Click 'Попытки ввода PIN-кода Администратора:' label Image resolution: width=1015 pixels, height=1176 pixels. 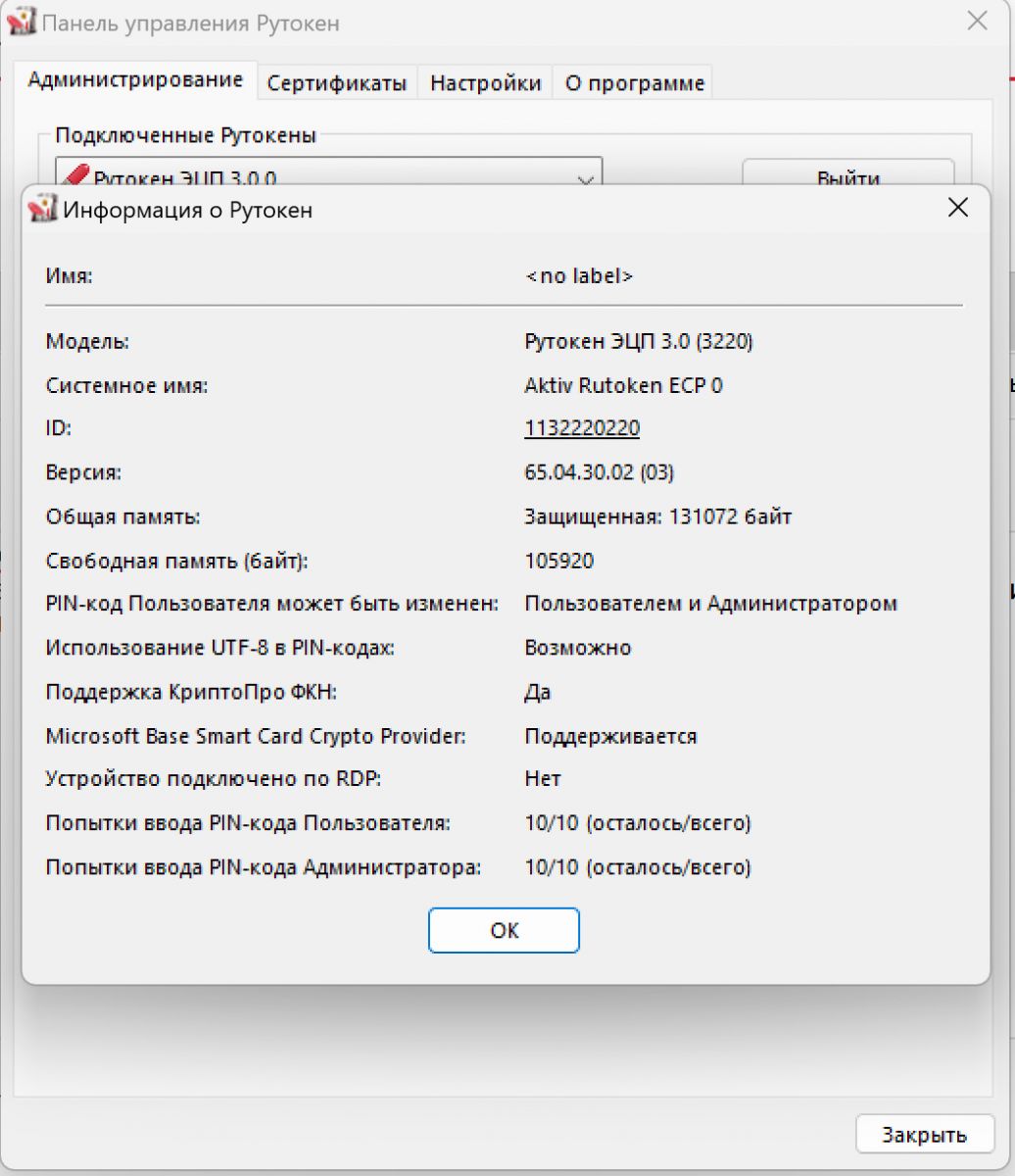pos(264,867)
